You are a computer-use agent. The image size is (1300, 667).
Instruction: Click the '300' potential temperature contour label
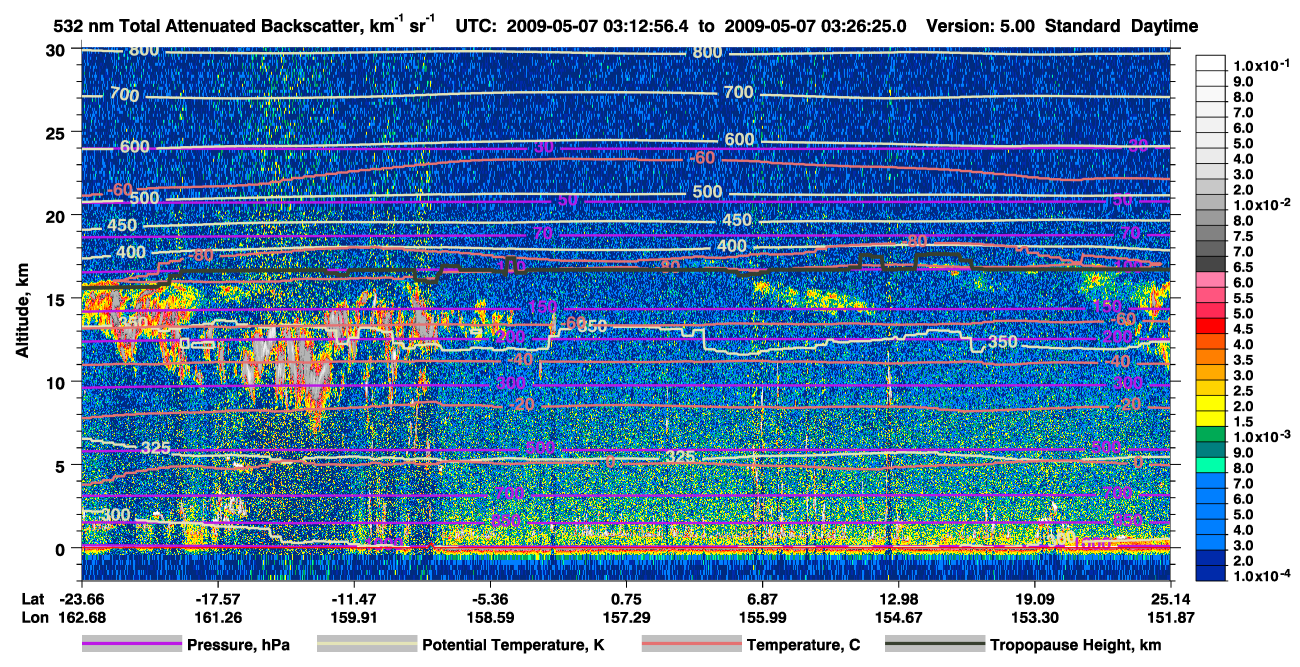tap(115, 515)
